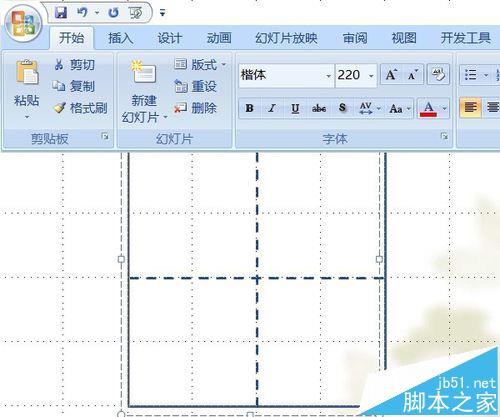The height and width of the screenshot is (417, 500).
Task: Switch to the 插入 tab
Action: click(x=121, y=38)
